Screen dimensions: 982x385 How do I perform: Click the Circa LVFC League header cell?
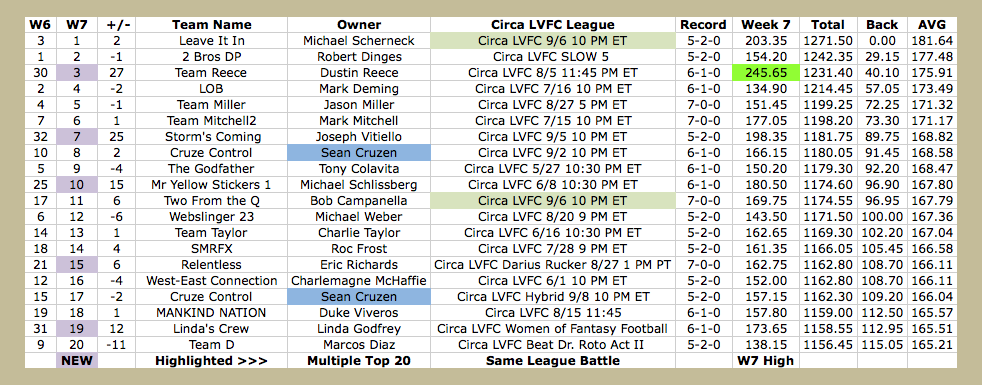click(x=553, y=25)
